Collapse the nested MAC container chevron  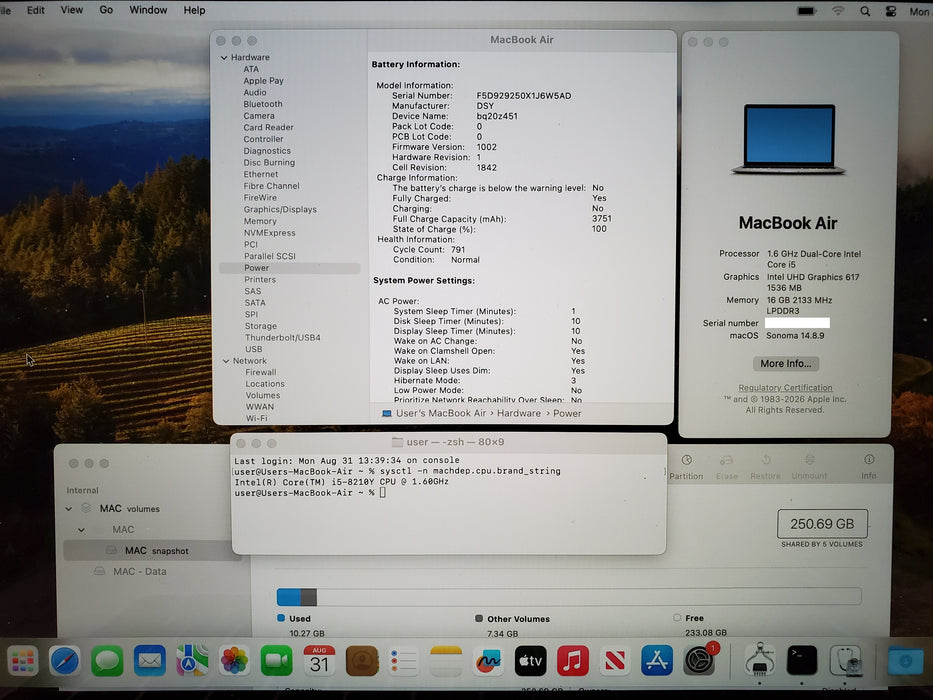click(82, 530)
